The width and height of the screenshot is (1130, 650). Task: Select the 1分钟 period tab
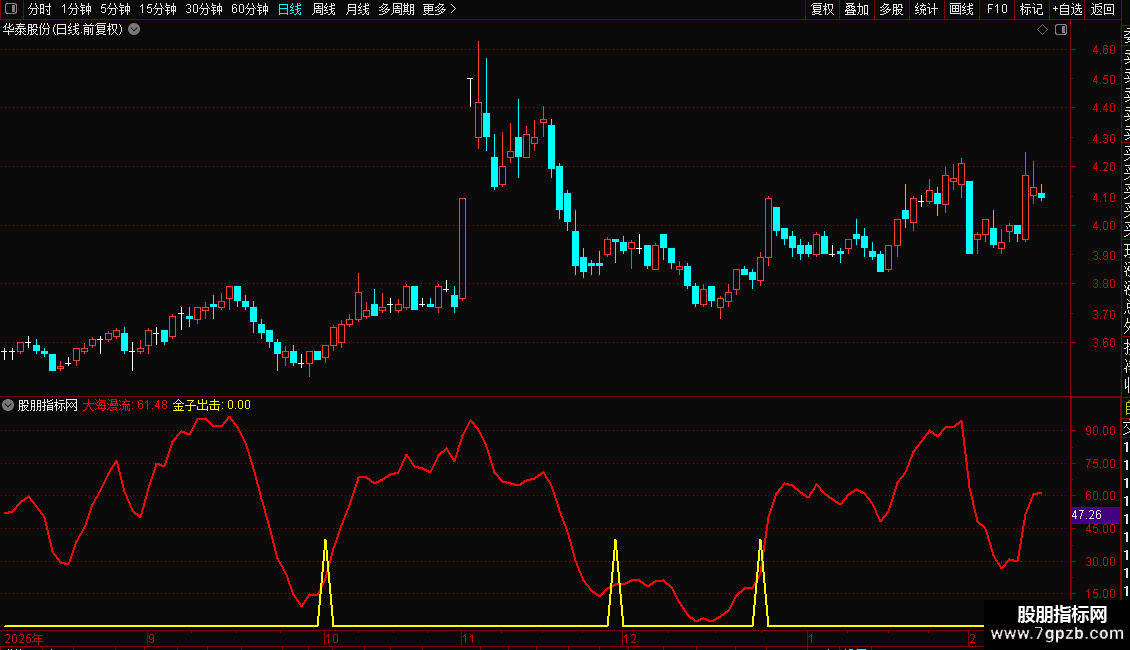[x=76, y=9]
